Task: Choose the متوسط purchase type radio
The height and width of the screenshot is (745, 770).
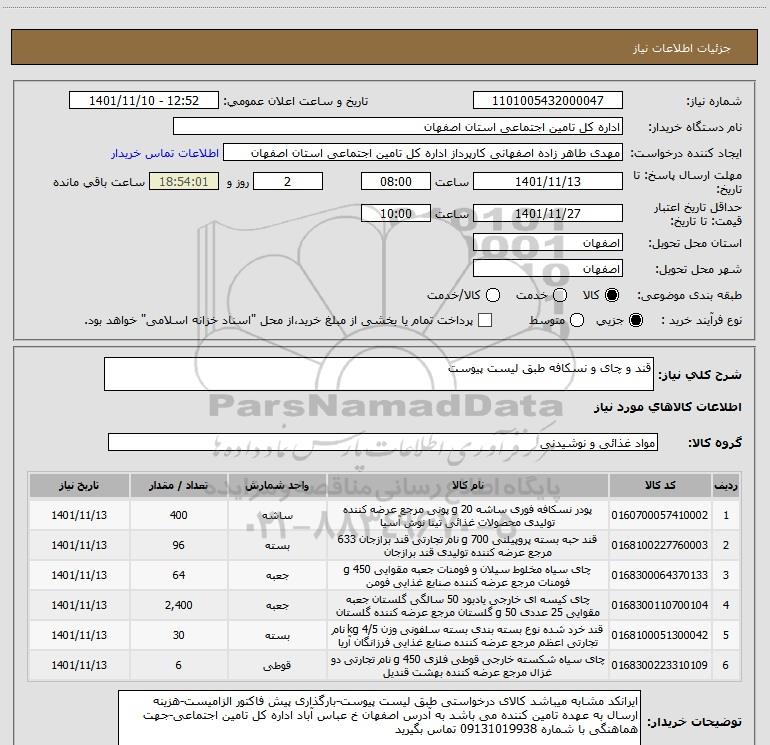Action: click(x=577, y=321)
